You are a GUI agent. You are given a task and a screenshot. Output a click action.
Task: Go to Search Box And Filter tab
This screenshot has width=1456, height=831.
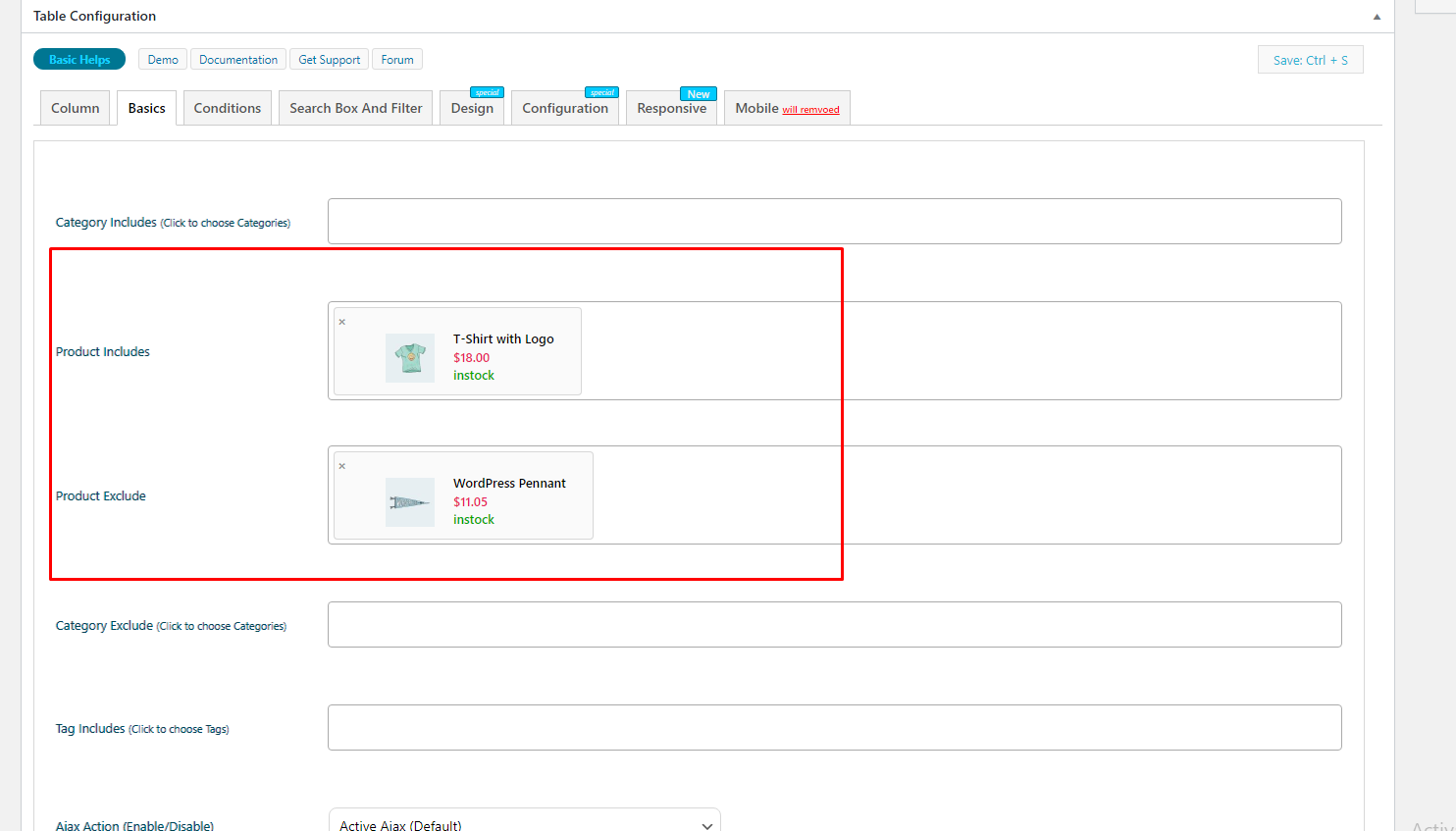(x=356, y=108)
